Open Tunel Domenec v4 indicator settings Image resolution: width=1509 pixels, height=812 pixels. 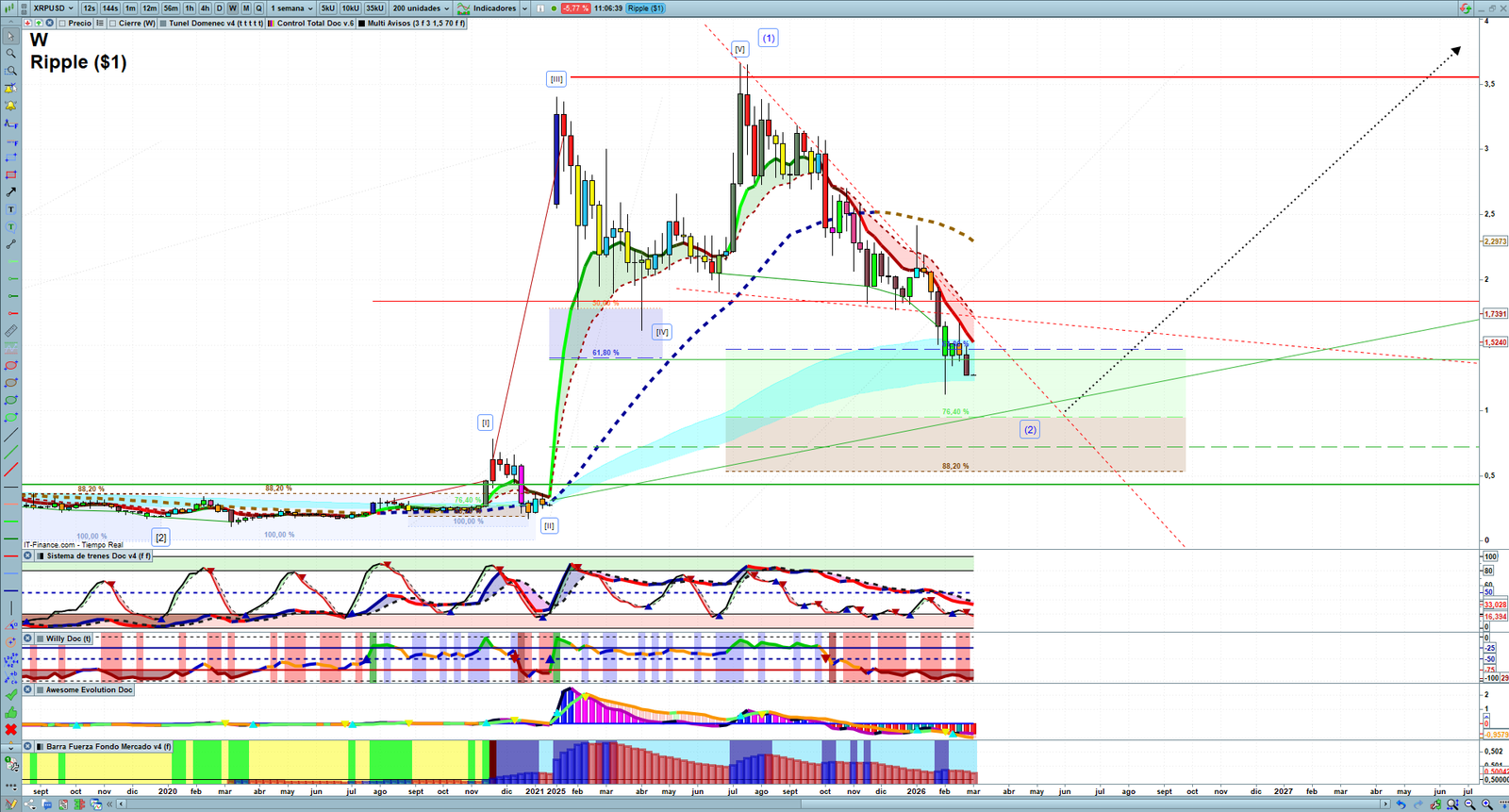[216, 24]
